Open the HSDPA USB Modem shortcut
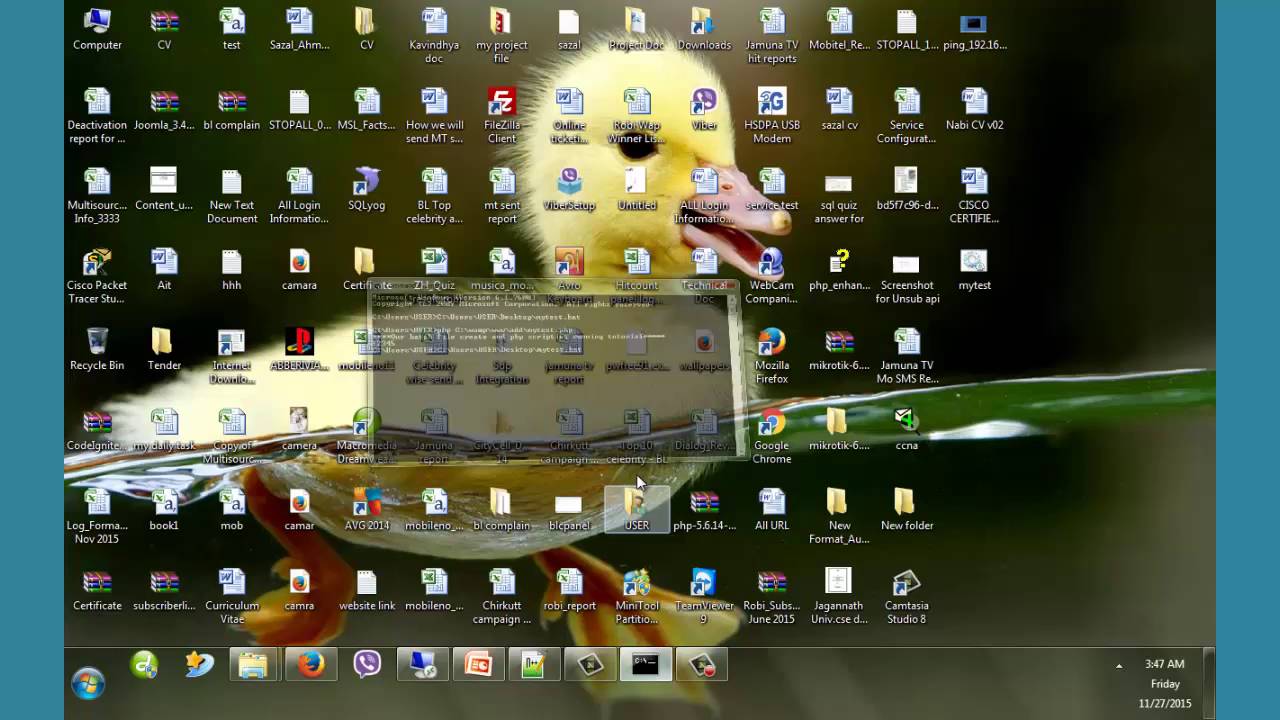This screenshot has width=1280, height=720. 771,115
